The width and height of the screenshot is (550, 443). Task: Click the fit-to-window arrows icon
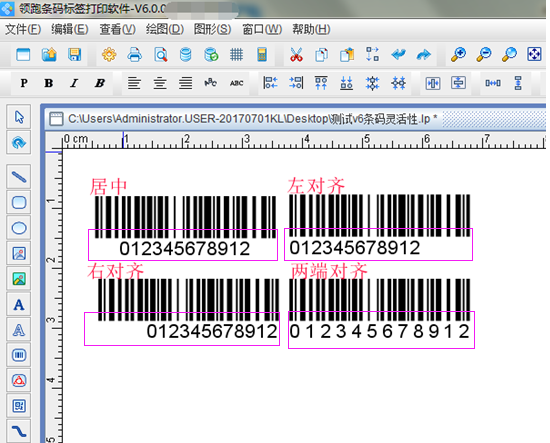(x=534, y=55)
